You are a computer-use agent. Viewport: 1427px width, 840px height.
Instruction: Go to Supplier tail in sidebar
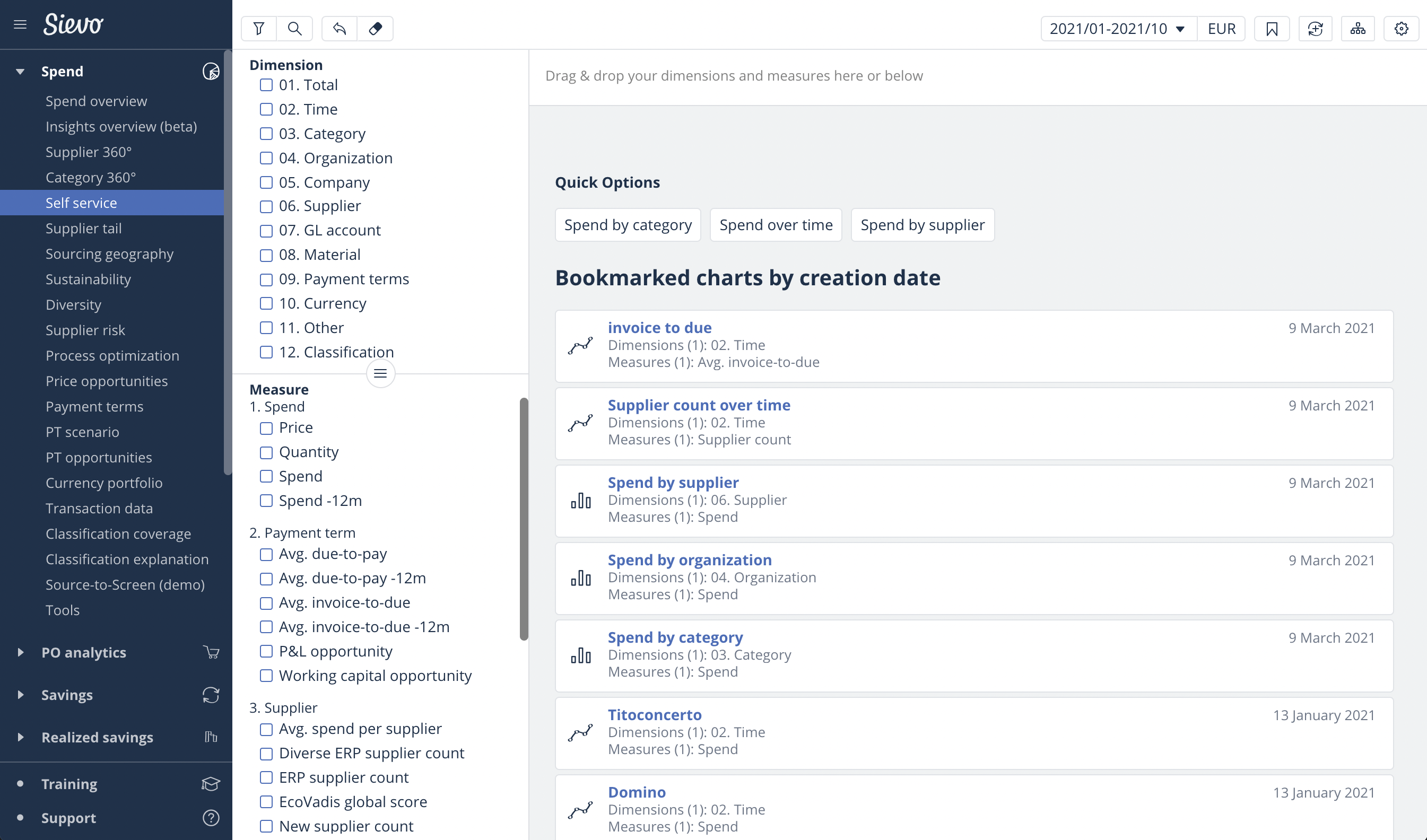(x=83, y=228)
